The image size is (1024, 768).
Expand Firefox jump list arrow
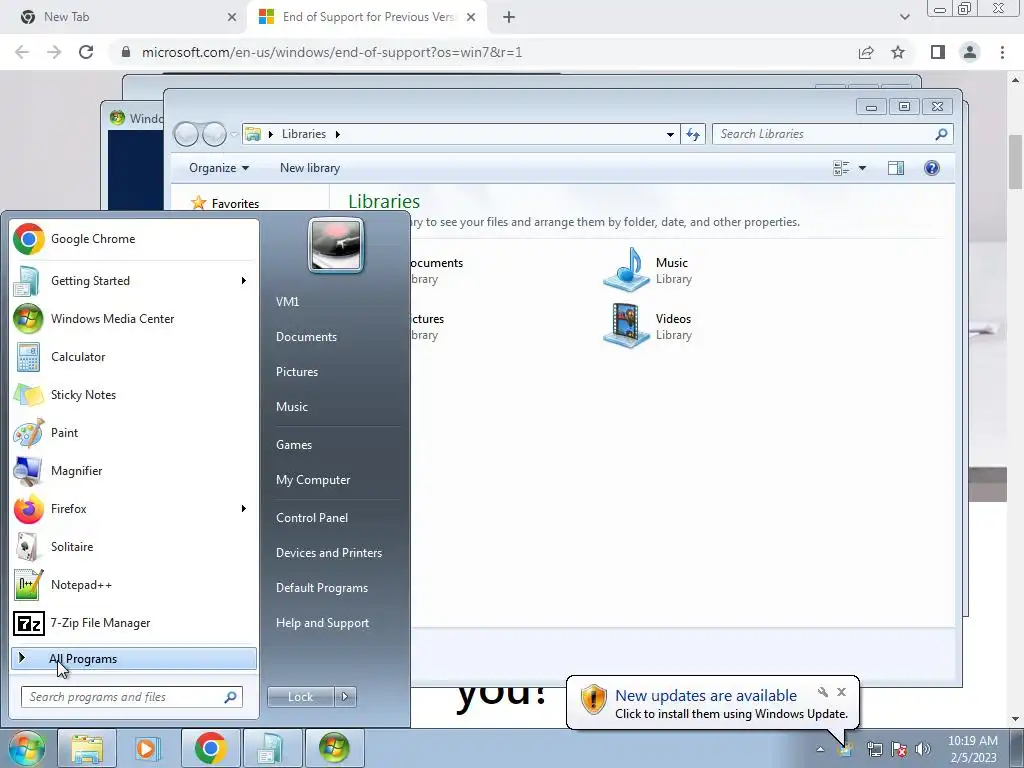click(x=244, y=509)
